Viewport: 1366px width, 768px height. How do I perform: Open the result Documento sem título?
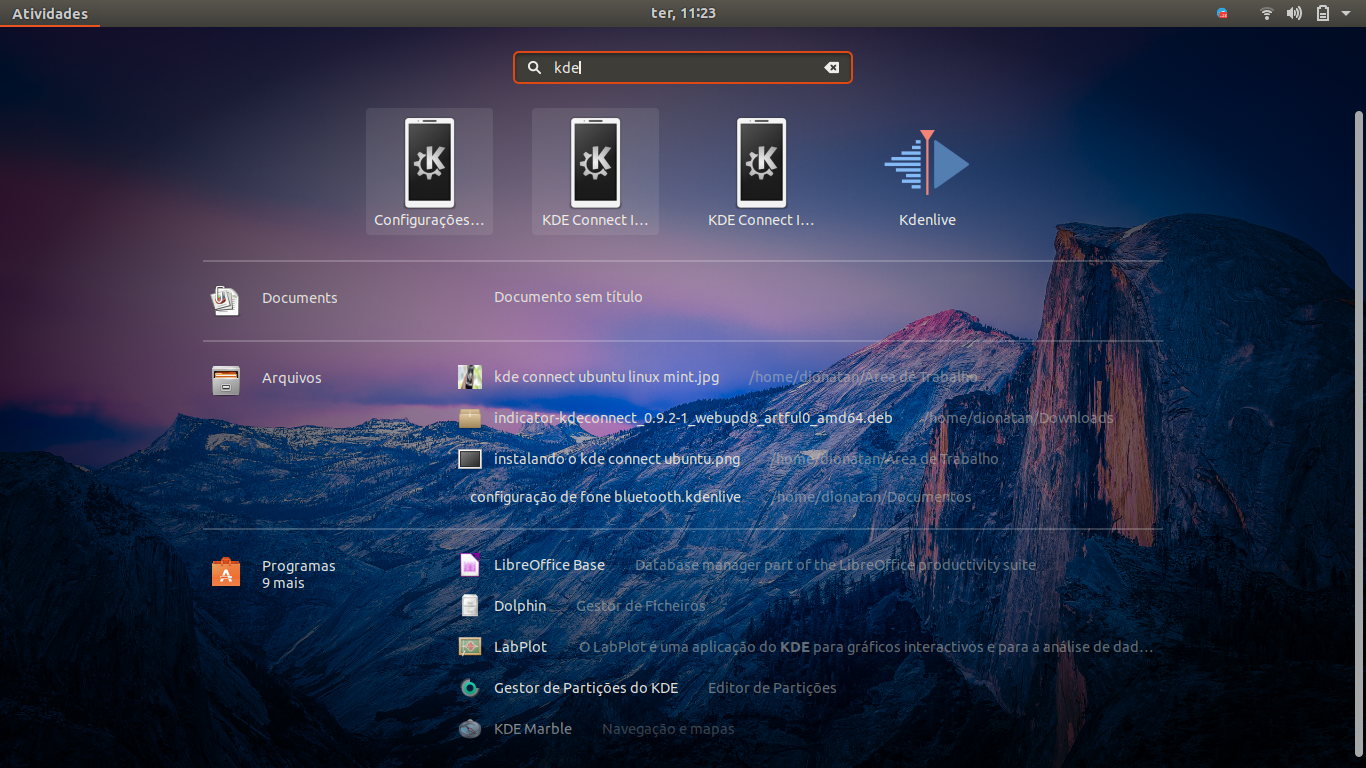point(568,297)
